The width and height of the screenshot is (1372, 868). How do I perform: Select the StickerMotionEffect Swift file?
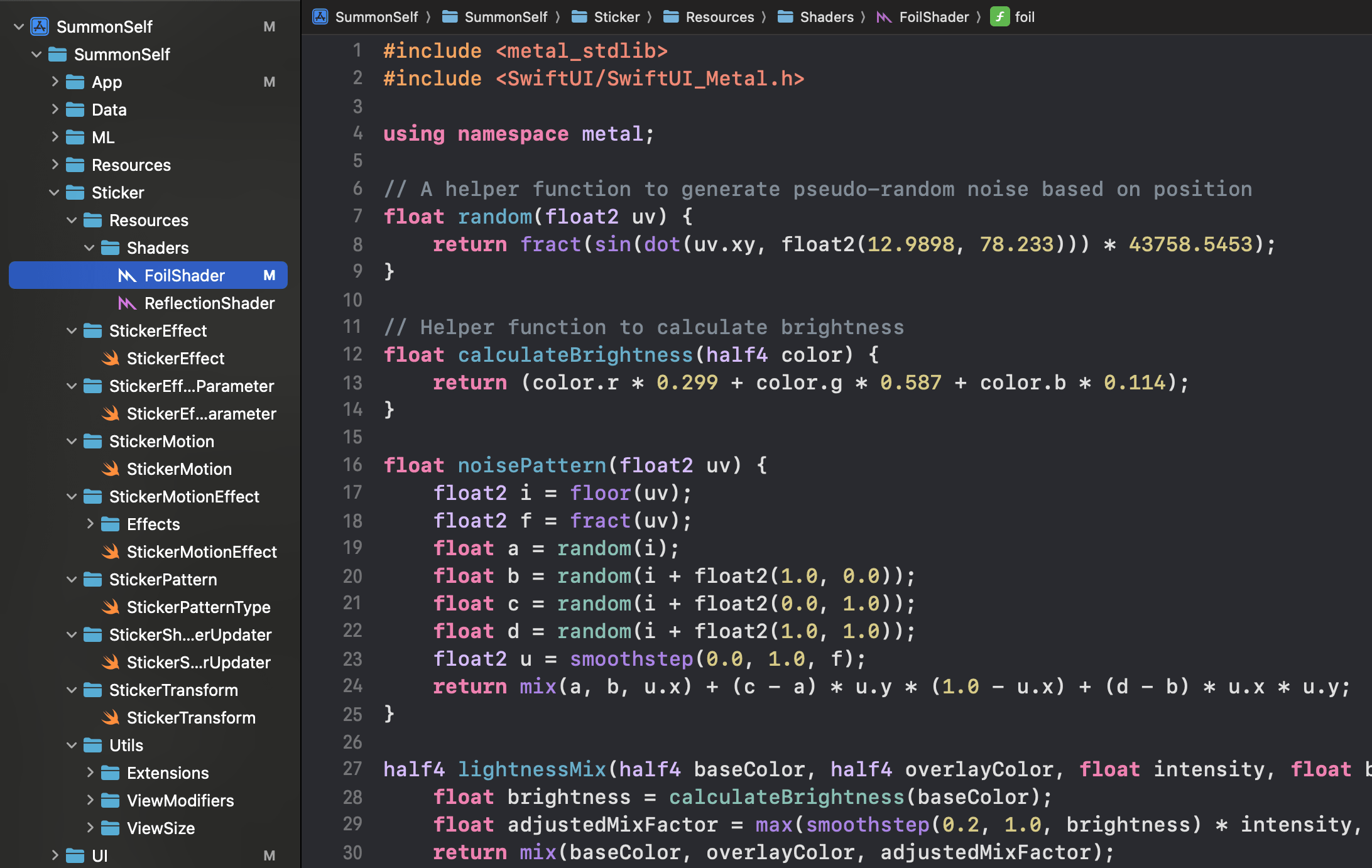[201, 552]
